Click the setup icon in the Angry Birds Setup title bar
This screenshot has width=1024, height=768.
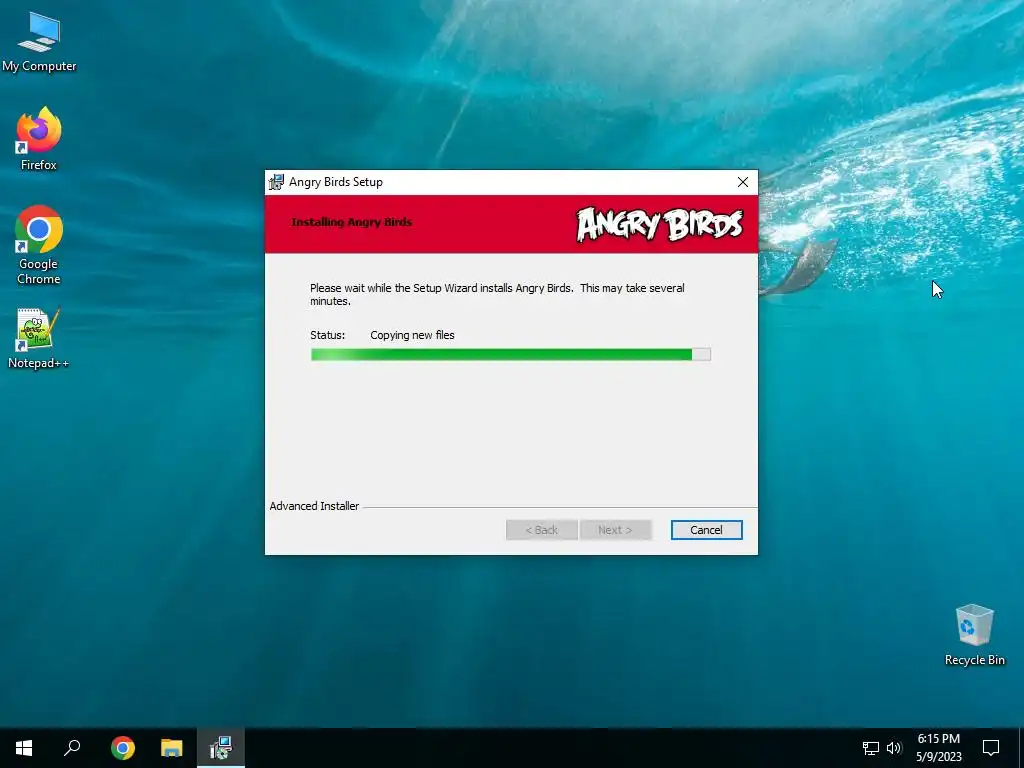coord(277,182)
